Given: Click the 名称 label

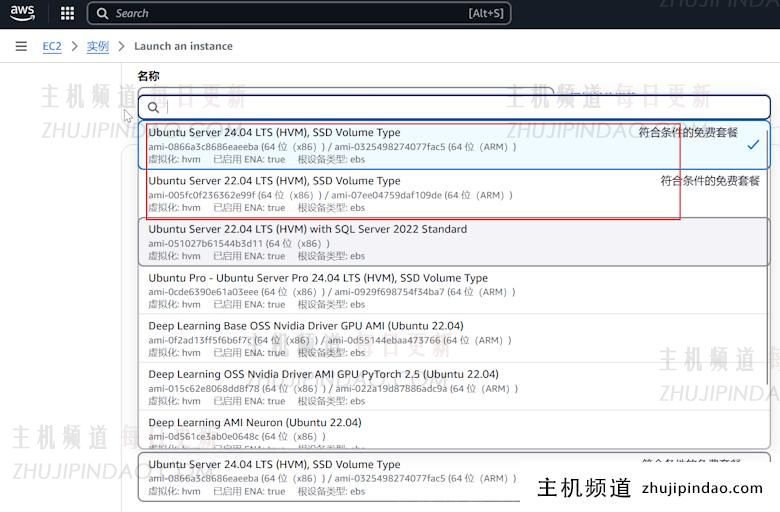Looking at the screenshot, I should pyautogui.click(x=148, y=76).
